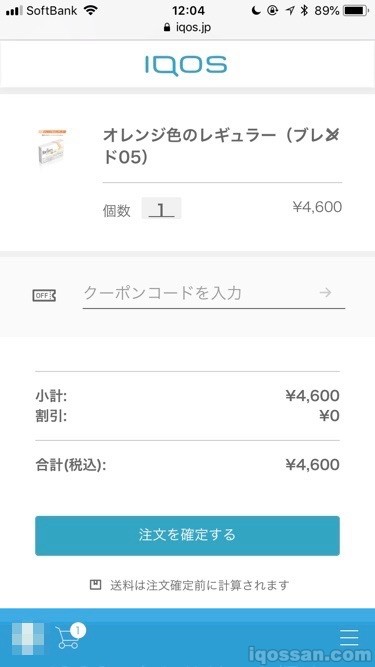Click the IQOS logo
Image resolution: width=375 pixels, height=667 pixels.
186,66
